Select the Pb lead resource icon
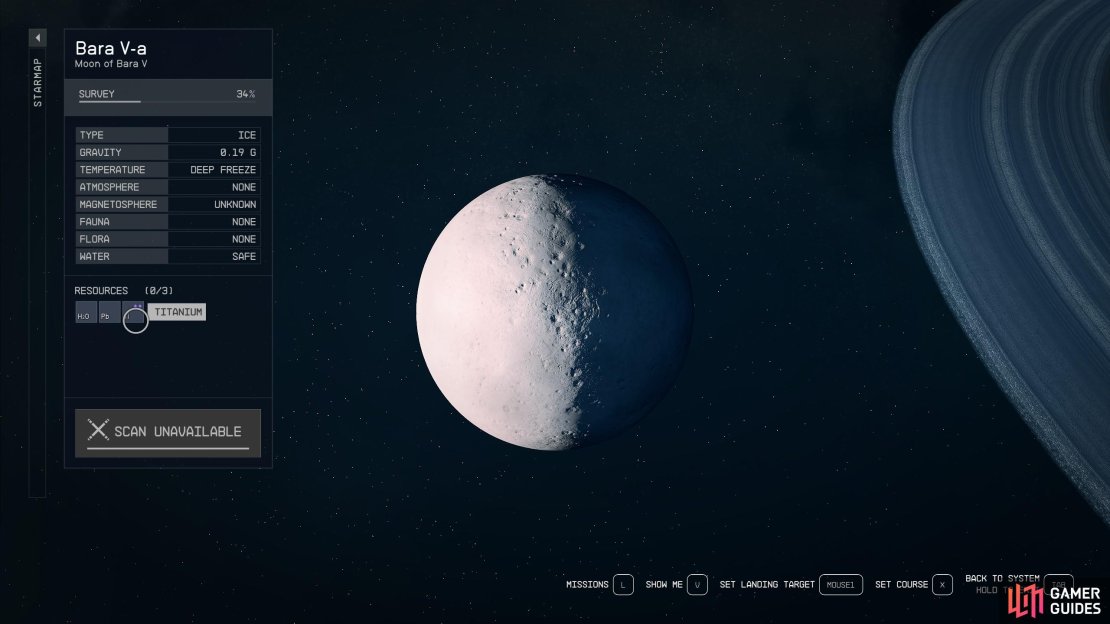 point(109,312)
